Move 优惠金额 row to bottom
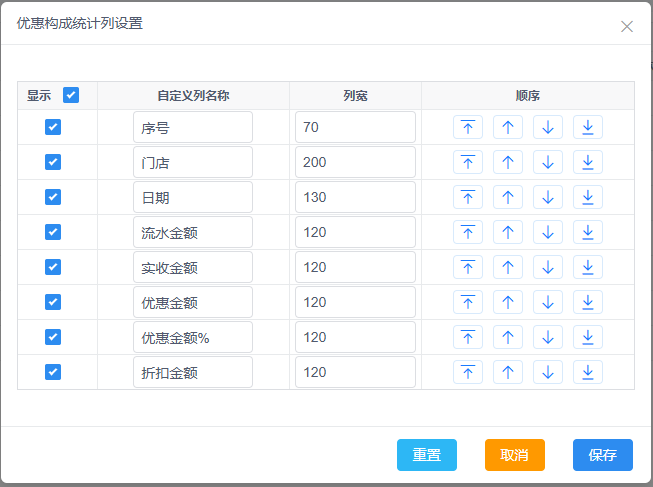The height and width of the screenshot is (487, 653). click(x=588, y=302)
